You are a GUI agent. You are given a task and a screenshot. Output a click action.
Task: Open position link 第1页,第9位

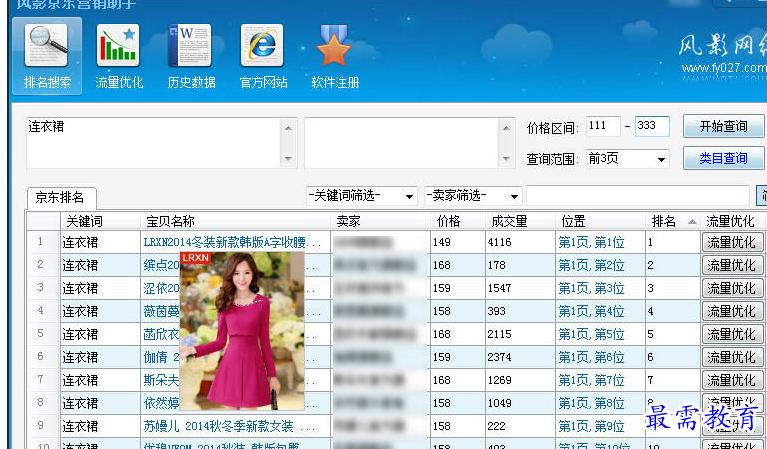pyautogui.click(x=591, y=426)
